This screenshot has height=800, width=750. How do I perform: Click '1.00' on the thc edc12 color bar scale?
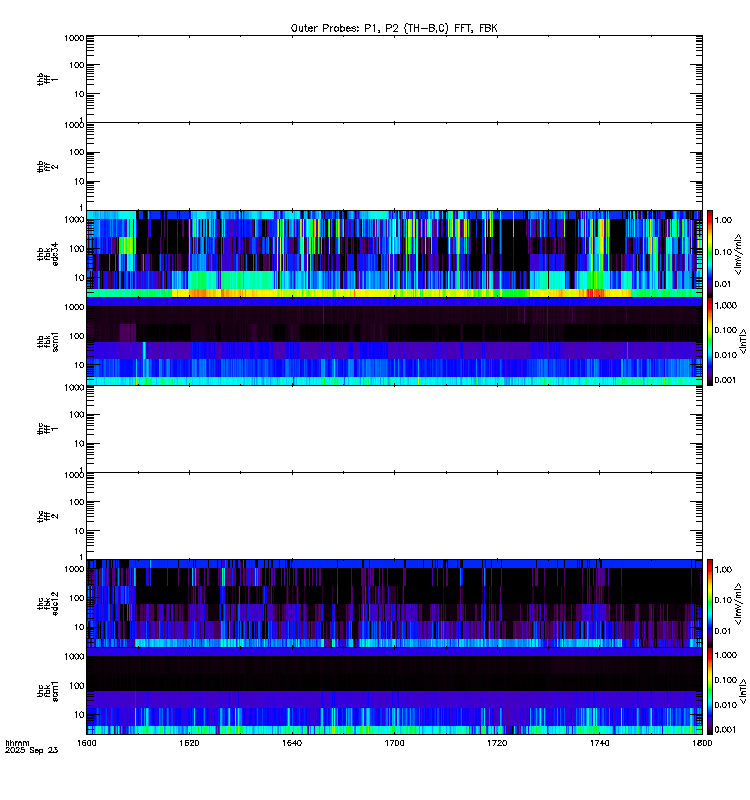pyautogui.click(x=723, y=569)
